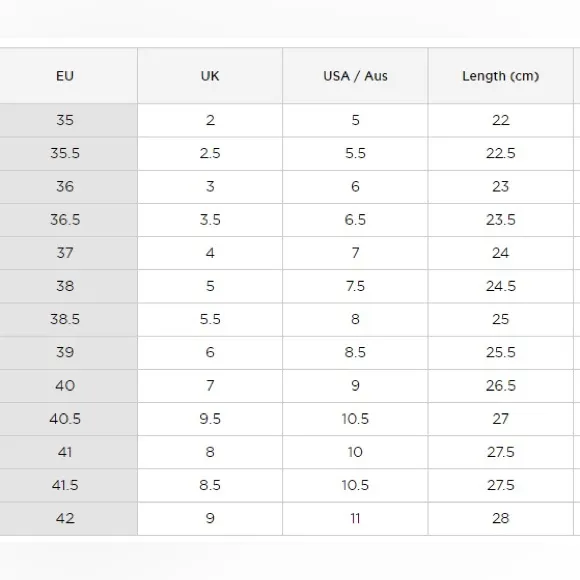The width and height of the screenshot is (580, 580).
Task: Click Length value 22 cell
Action: coord(500,120)
